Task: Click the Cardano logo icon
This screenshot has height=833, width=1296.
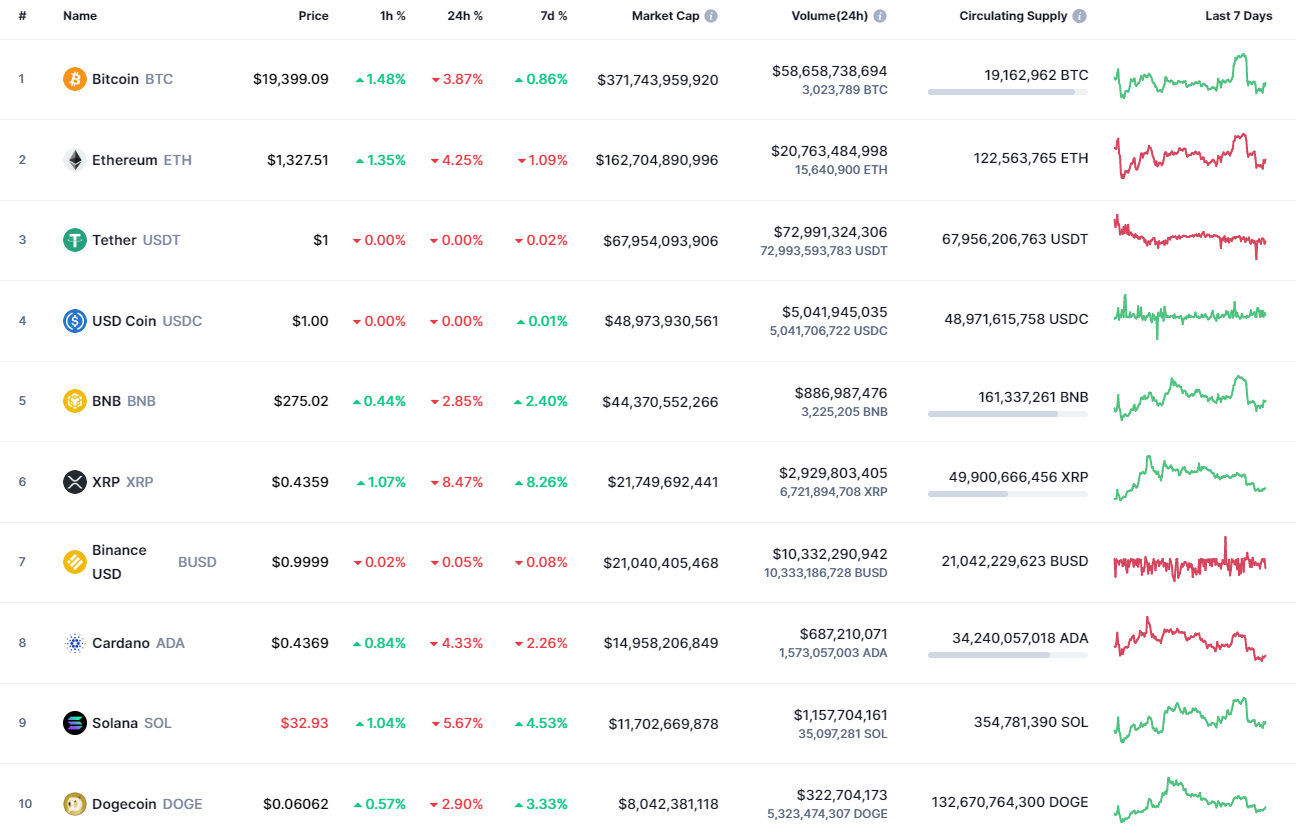Action: click(75, 643)
